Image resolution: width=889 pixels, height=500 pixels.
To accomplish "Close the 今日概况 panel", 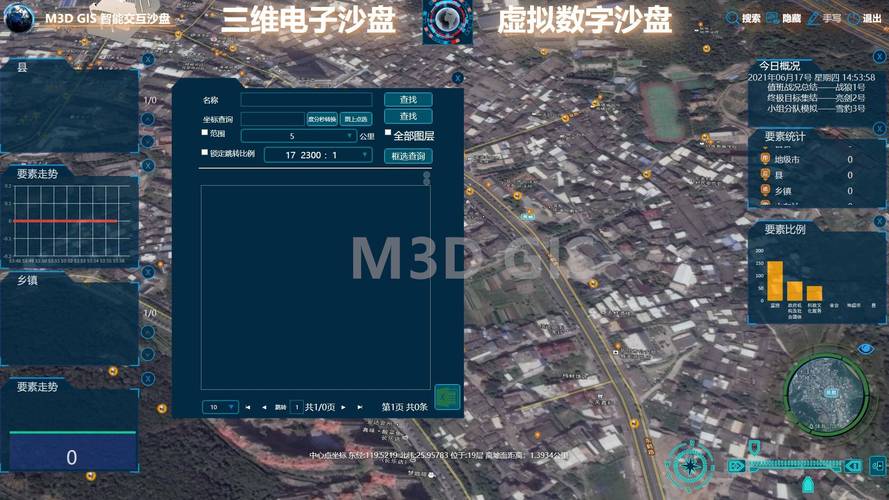I will (879, 57).
